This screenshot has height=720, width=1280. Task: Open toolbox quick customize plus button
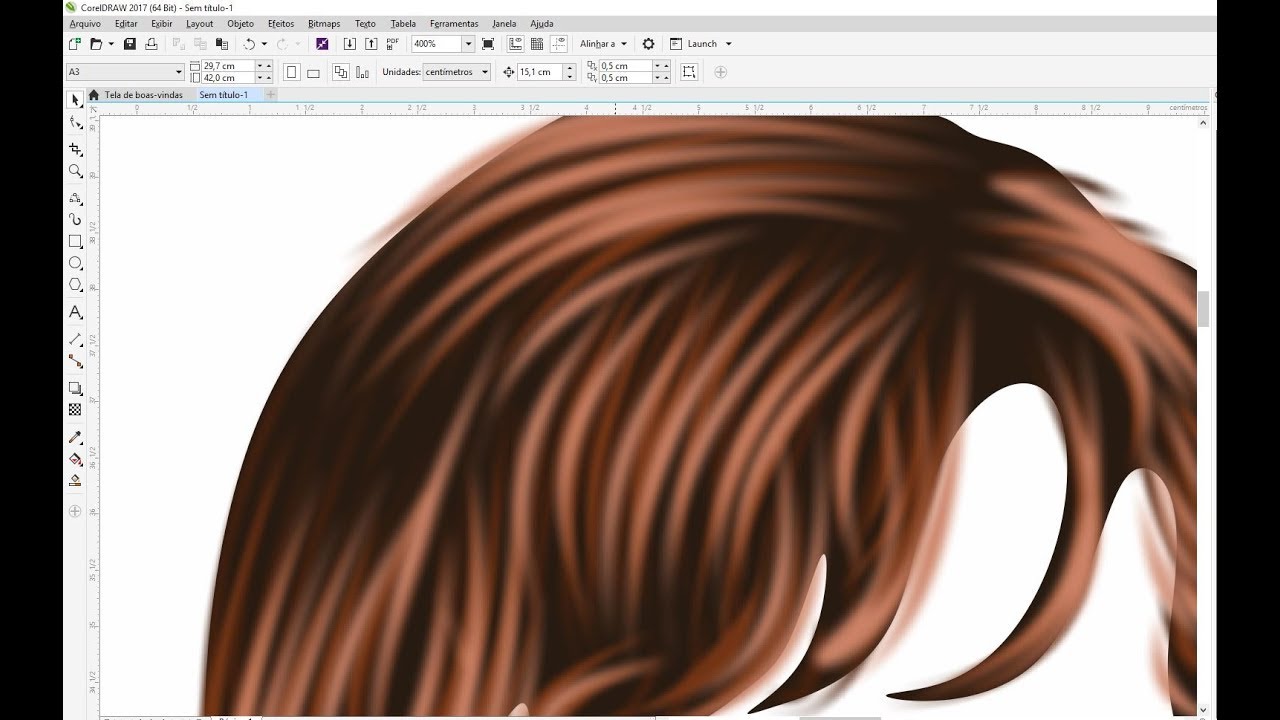pyautogui.click(x=75, y=511)
